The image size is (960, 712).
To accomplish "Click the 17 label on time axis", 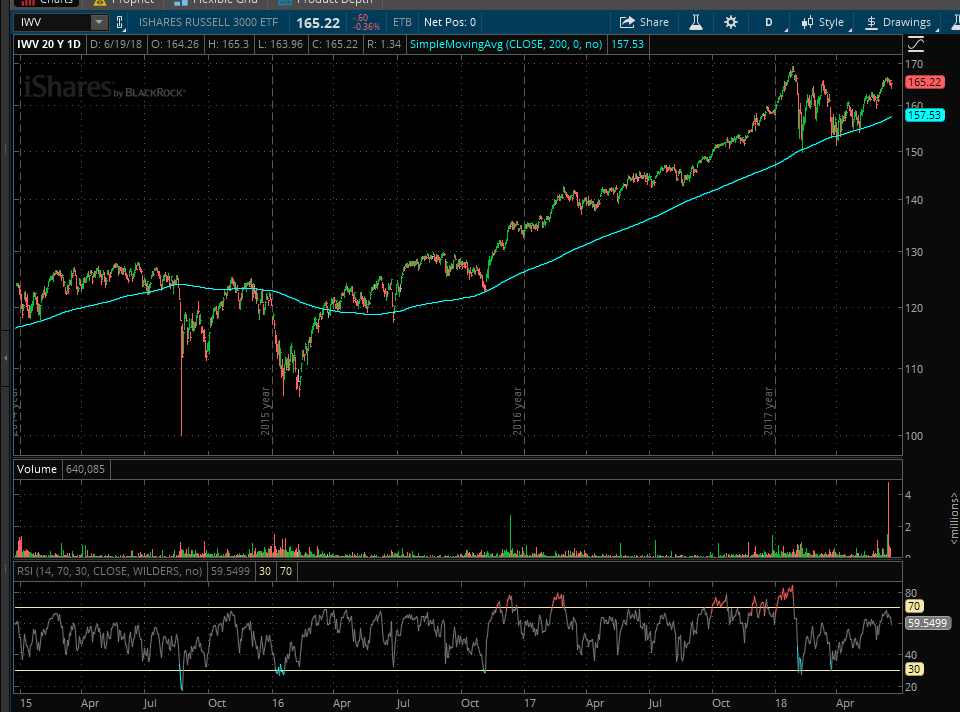I will [530, 703].
